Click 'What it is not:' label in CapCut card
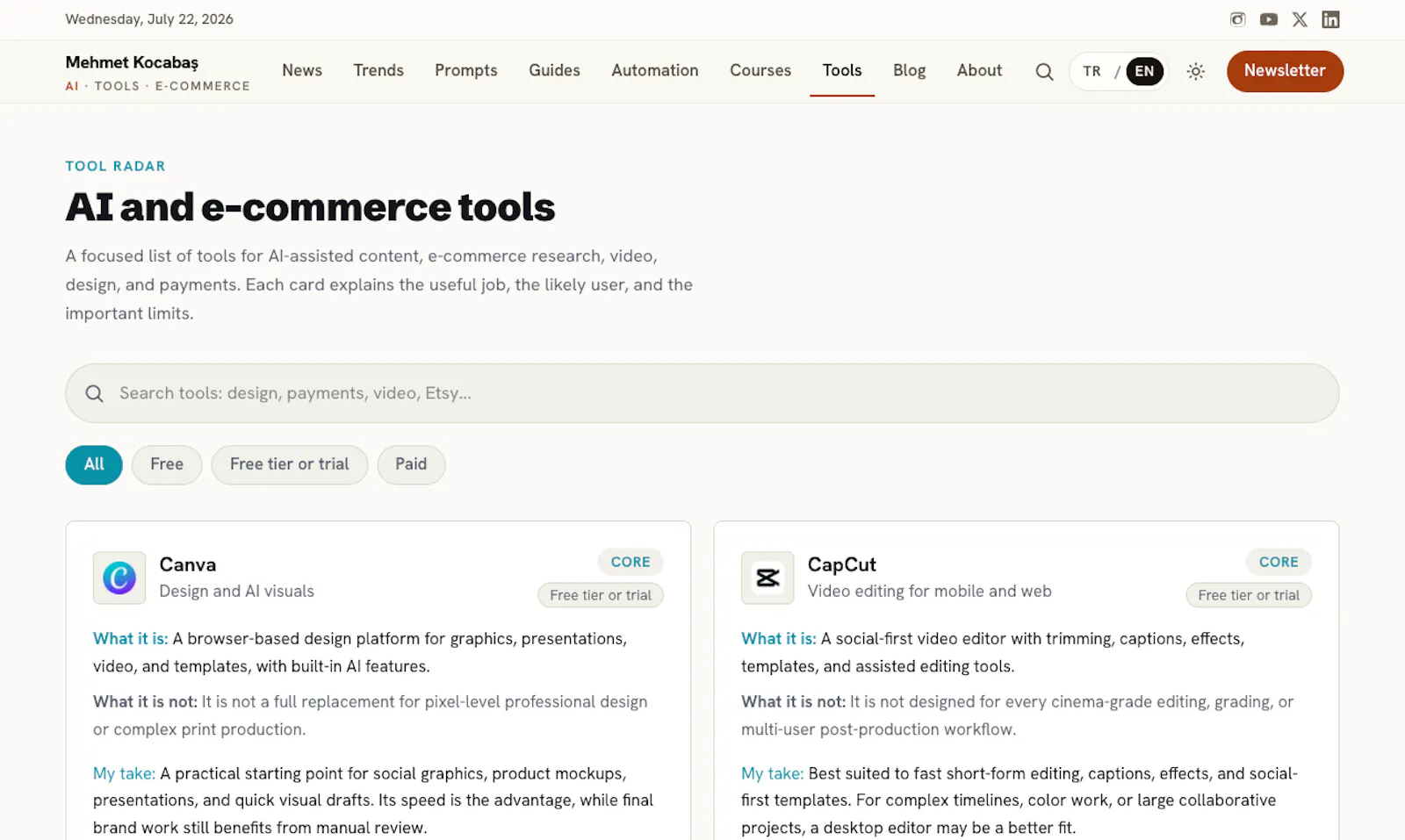The image size is (1405, 840). point(794,702)
